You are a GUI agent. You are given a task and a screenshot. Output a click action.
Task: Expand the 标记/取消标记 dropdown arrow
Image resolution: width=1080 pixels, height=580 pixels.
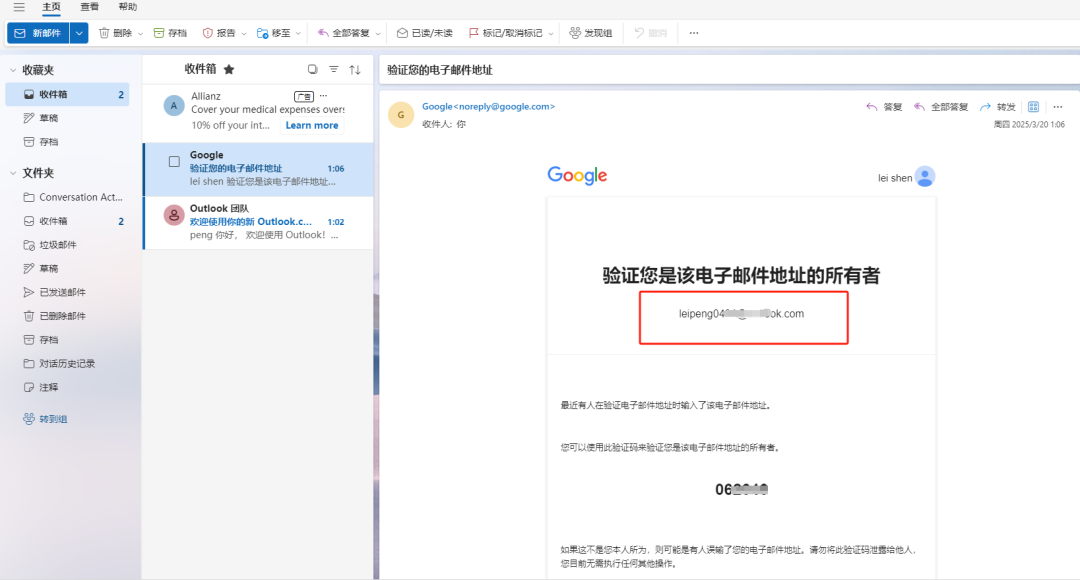click(x=551, y=33)
